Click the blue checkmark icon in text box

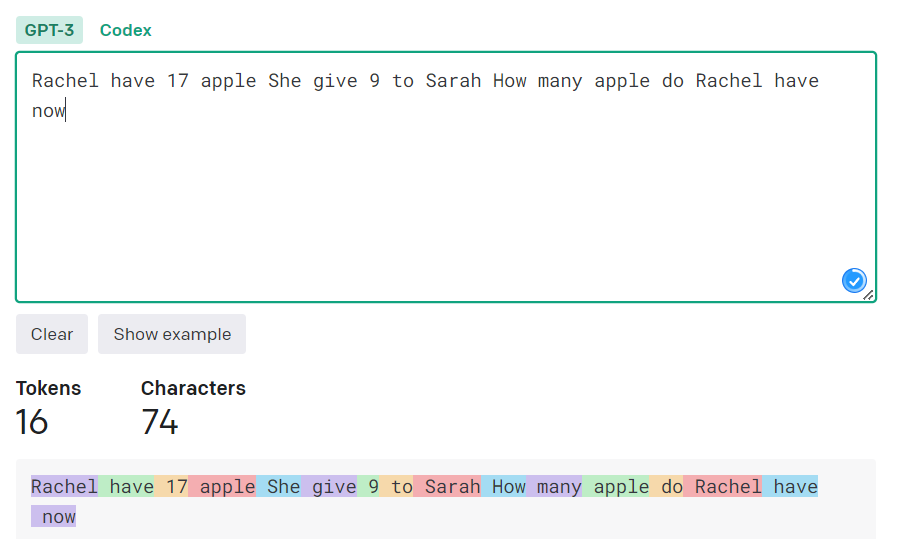click(x=853, y=281)
